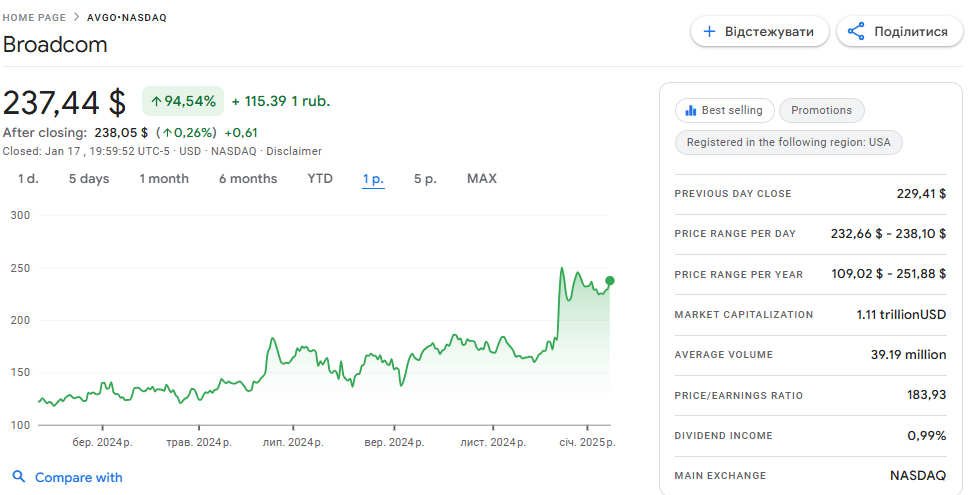Viewport: 970px width, 495px height.
Task: Click the after closing price 238,05 $
Action: pyautogui.click(x=121, y=133)
